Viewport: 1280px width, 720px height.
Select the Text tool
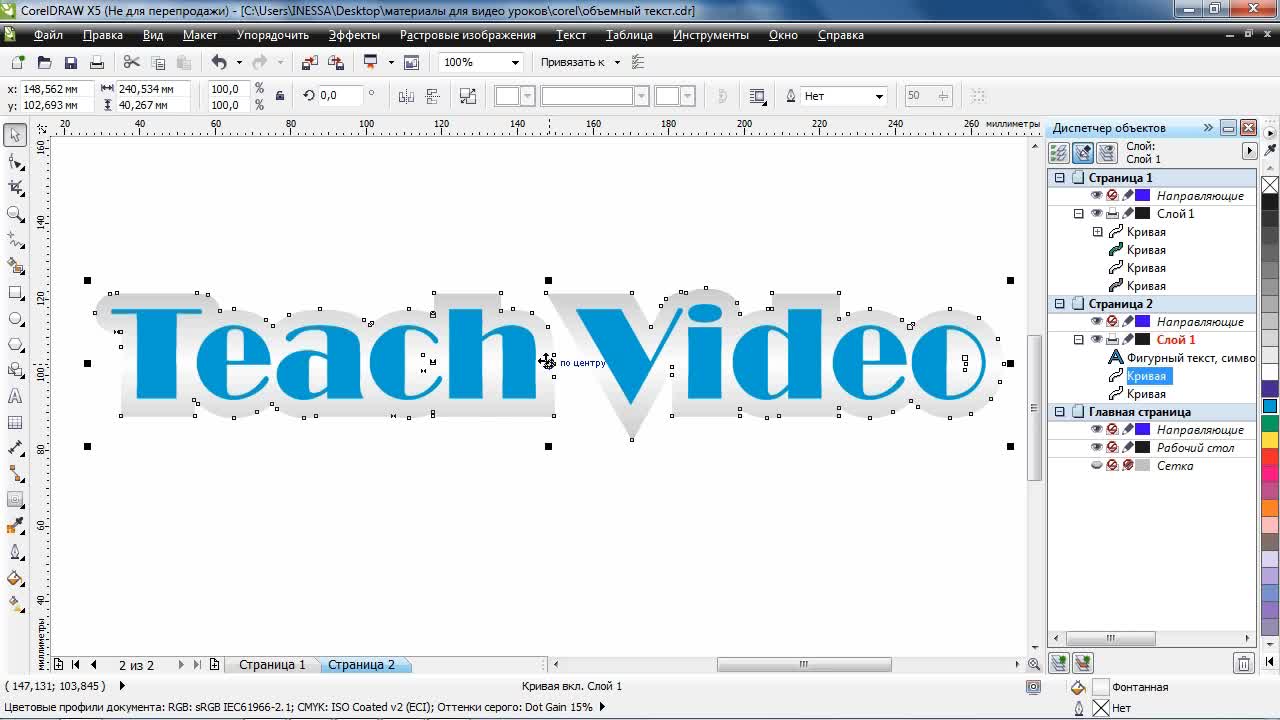coord(15,396)
